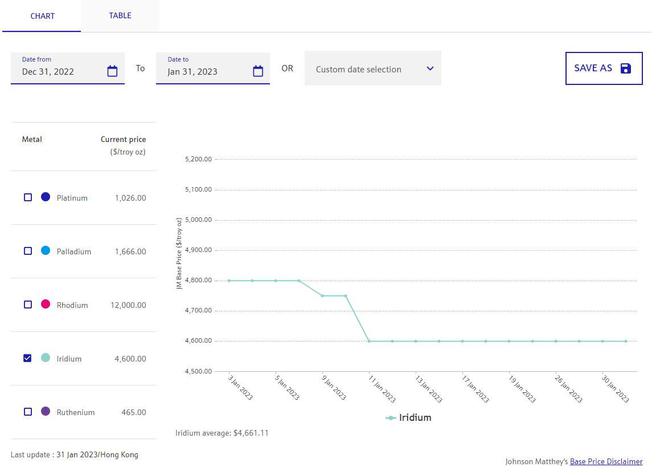Uncheck the Iridium checkbox

pyautogui.click(x=28, y=358)
